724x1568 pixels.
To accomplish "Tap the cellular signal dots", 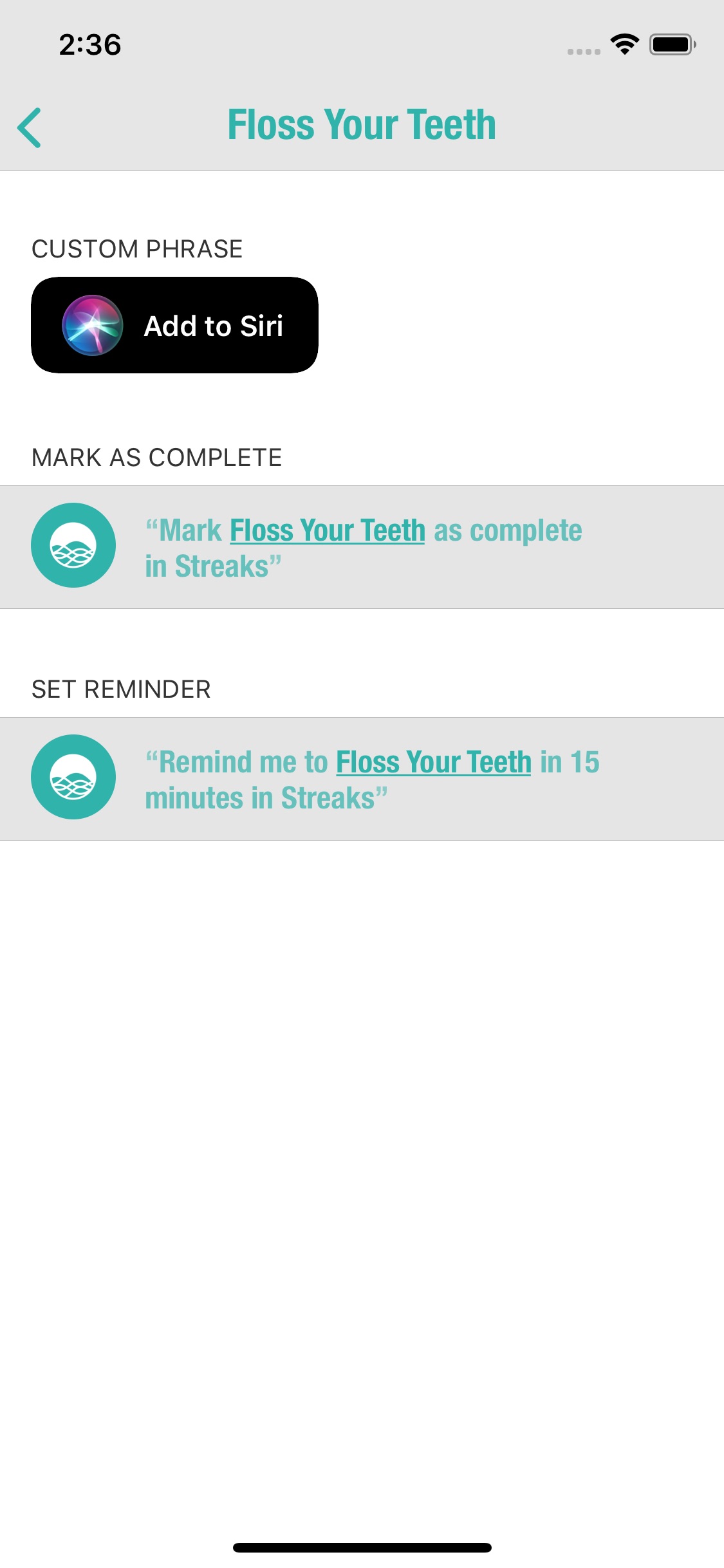I will pos(584,51).
